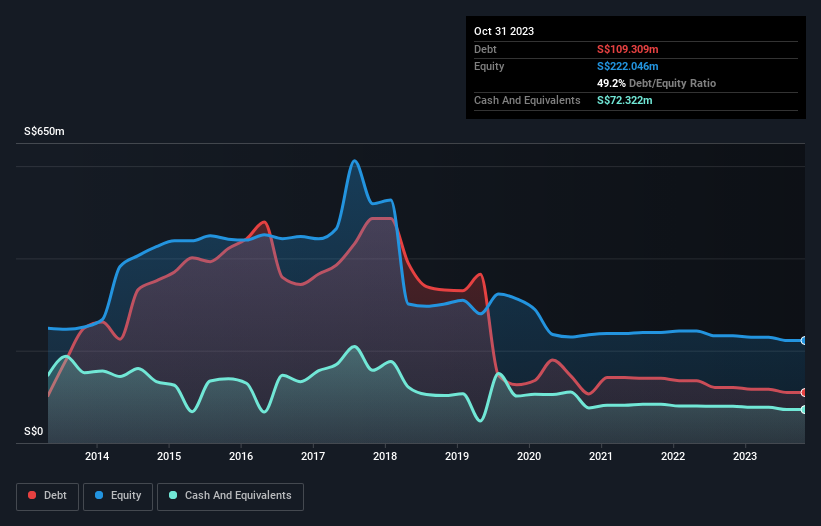Click the red dot in Debt legend
The width and height of the screenshot is (821, 526).
tap(33, 495)
